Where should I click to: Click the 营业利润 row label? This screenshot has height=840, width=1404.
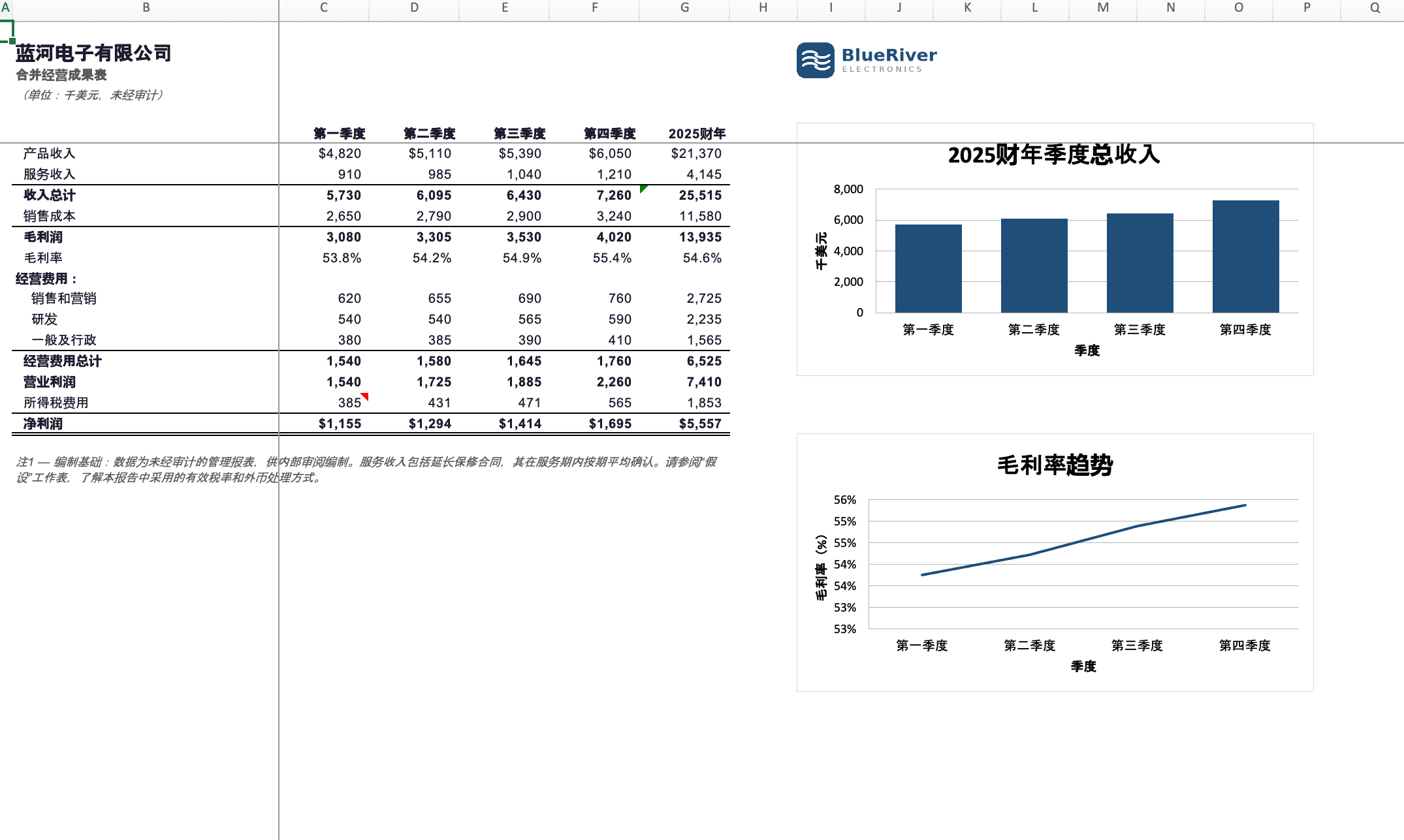click(x=49, y=382)
